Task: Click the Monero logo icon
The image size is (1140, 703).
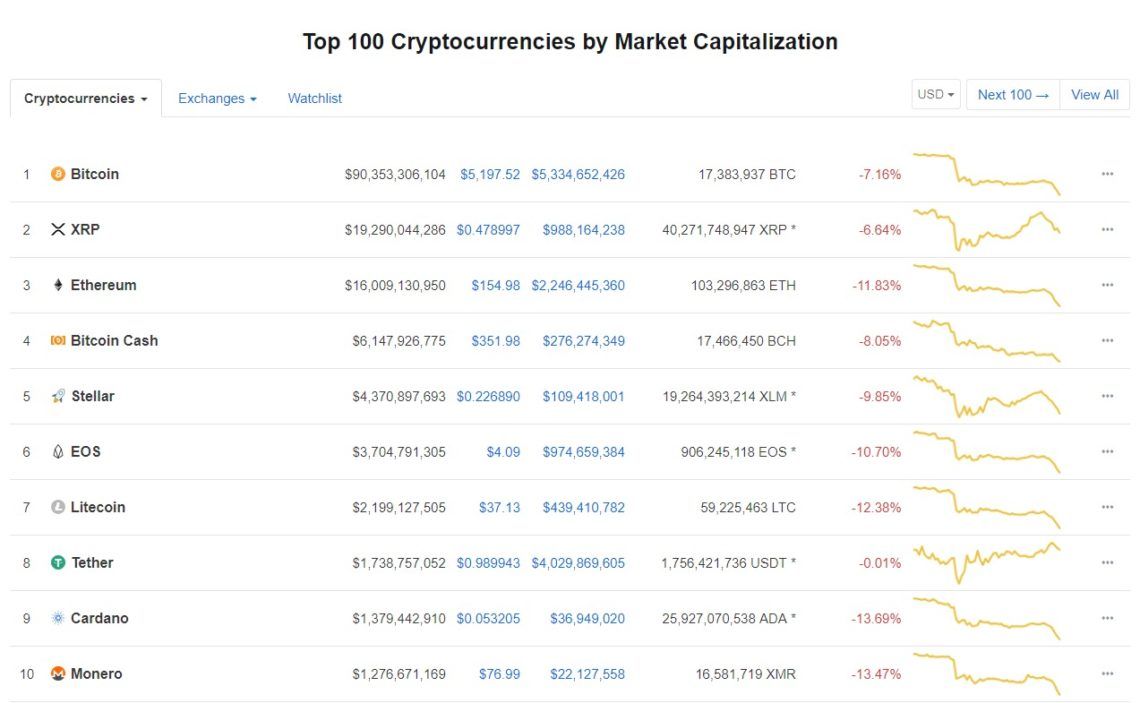Action: point(58,674)
